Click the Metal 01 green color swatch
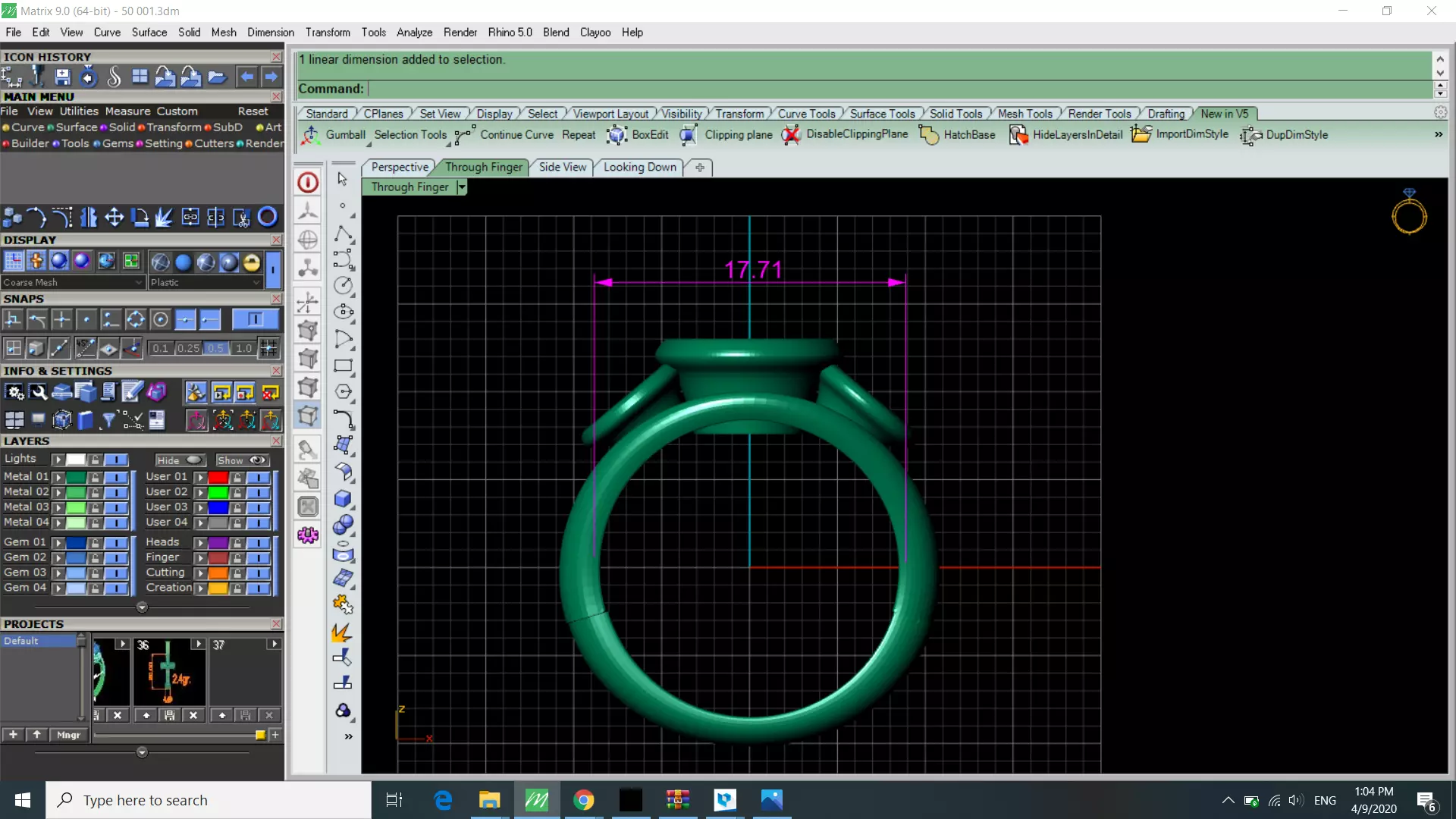 (76, 477)
